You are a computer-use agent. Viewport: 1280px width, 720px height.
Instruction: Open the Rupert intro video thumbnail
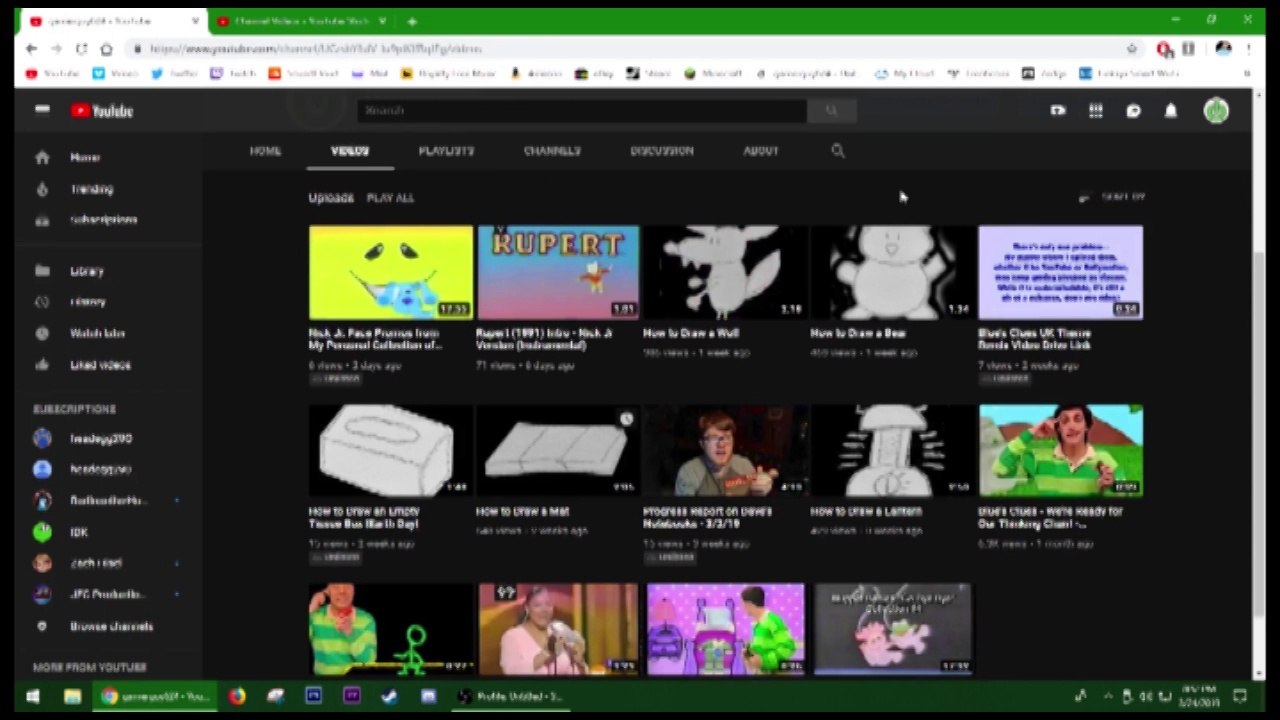point(558,272)
